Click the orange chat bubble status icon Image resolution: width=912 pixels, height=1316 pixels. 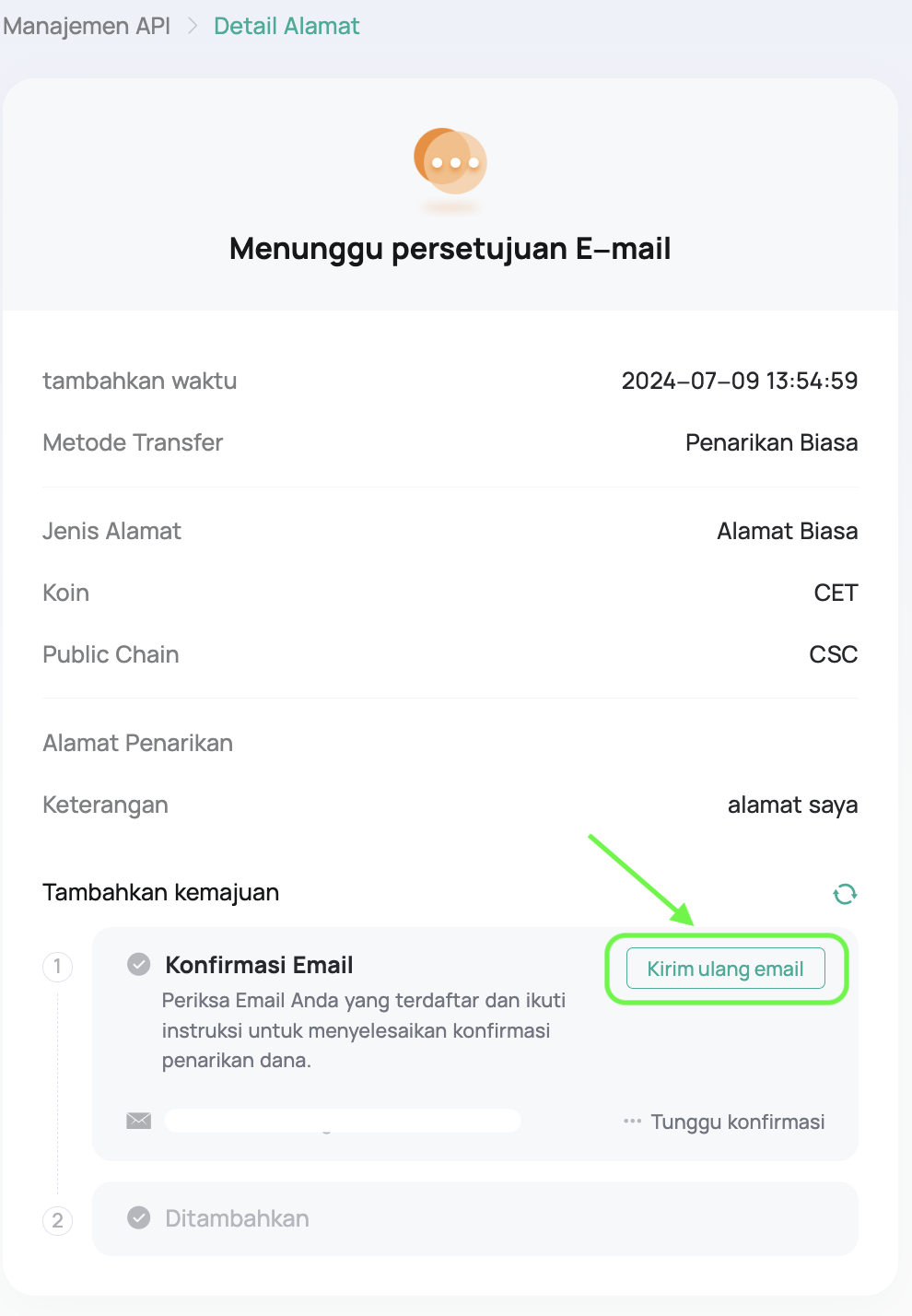pyautogui.click(x=450, y=161)
